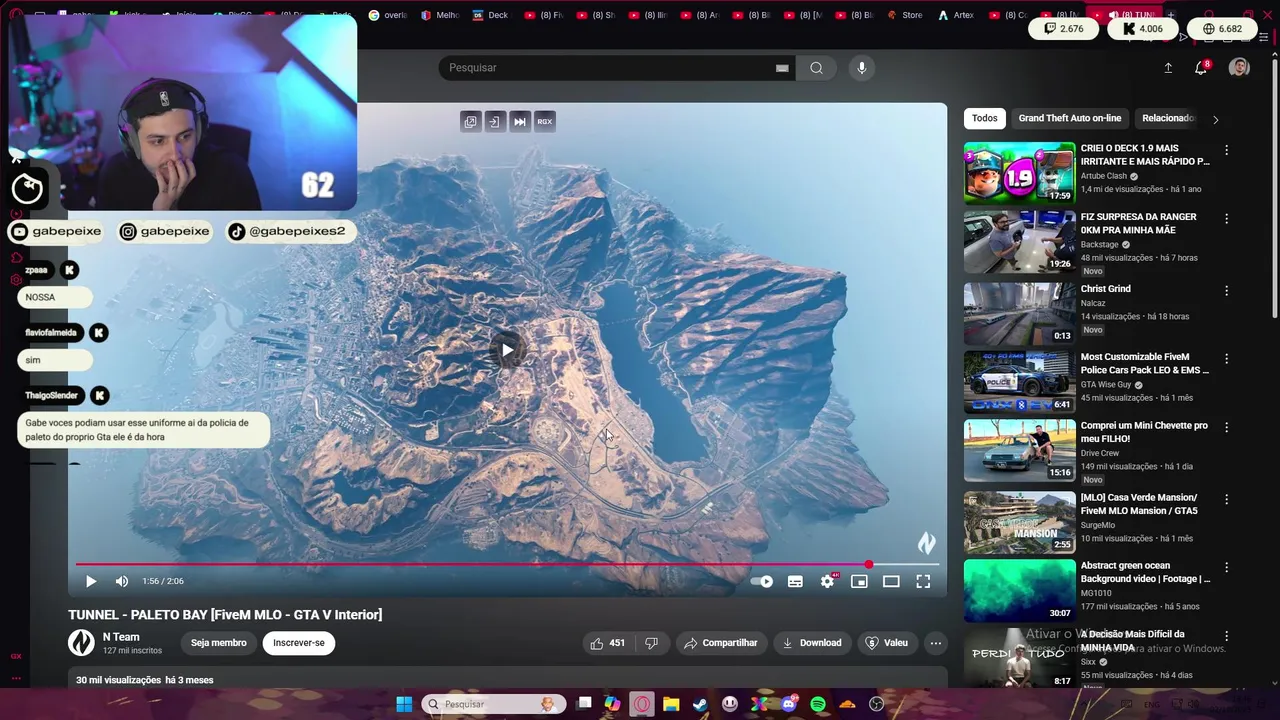This screenshot has height=720, width=1280.
Task: Switch to the Artex browser tab
Action: click(x=955, y=15)
